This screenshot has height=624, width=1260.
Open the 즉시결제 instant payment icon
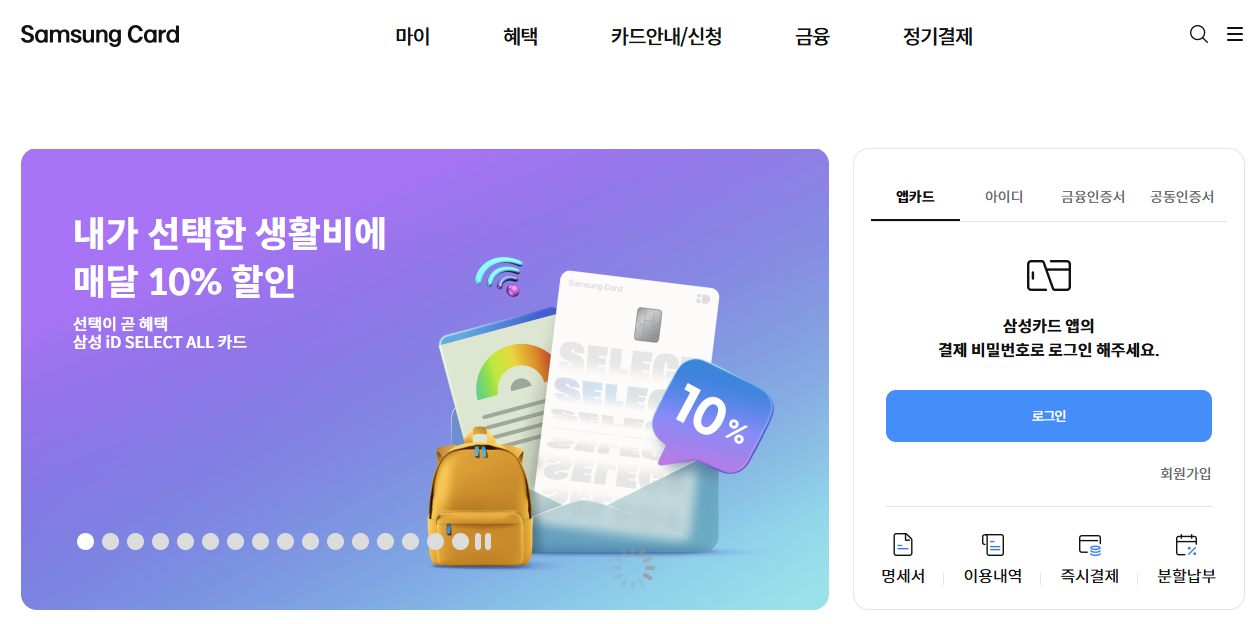click(1090, 545)
